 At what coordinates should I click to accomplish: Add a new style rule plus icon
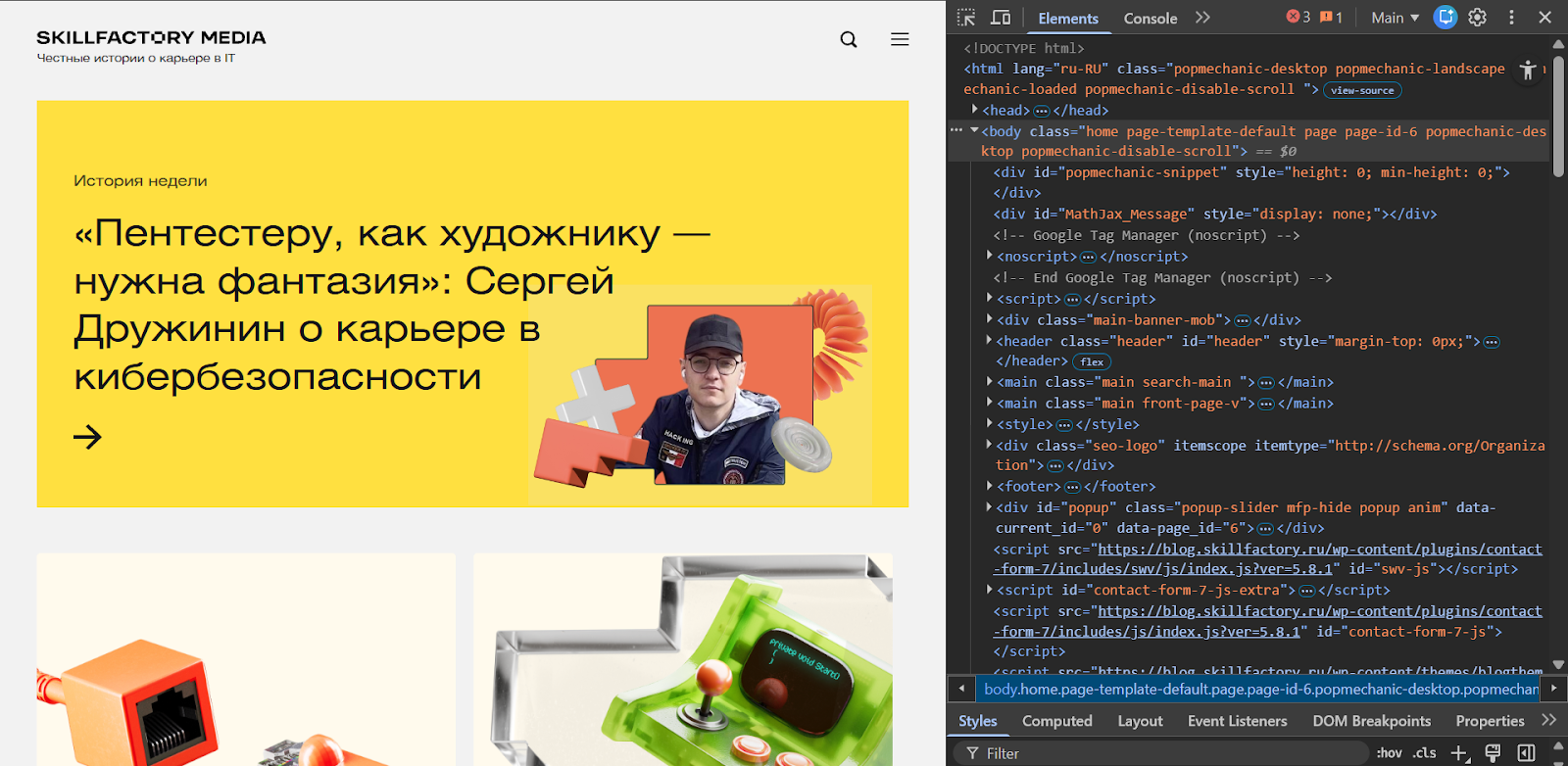[1459, 753]
